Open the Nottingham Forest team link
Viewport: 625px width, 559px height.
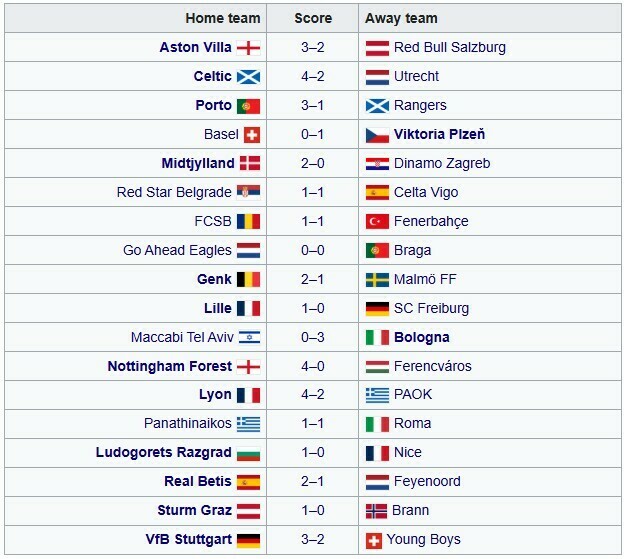170,367
